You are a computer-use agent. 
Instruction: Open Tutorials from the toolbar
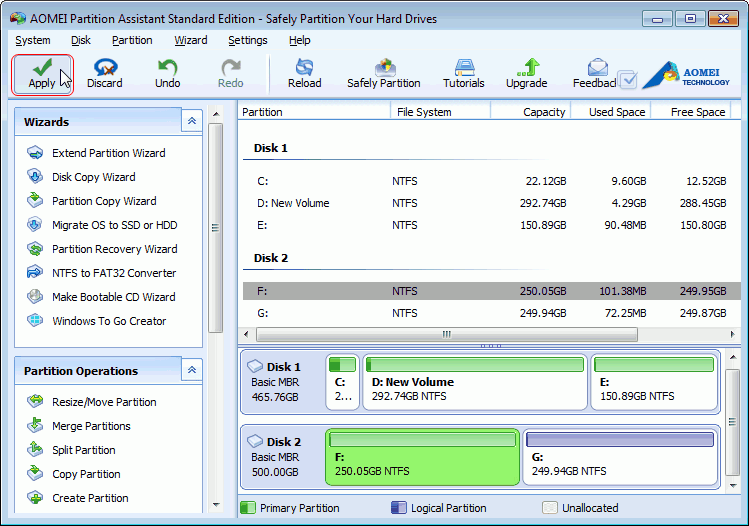click(463, 74)
